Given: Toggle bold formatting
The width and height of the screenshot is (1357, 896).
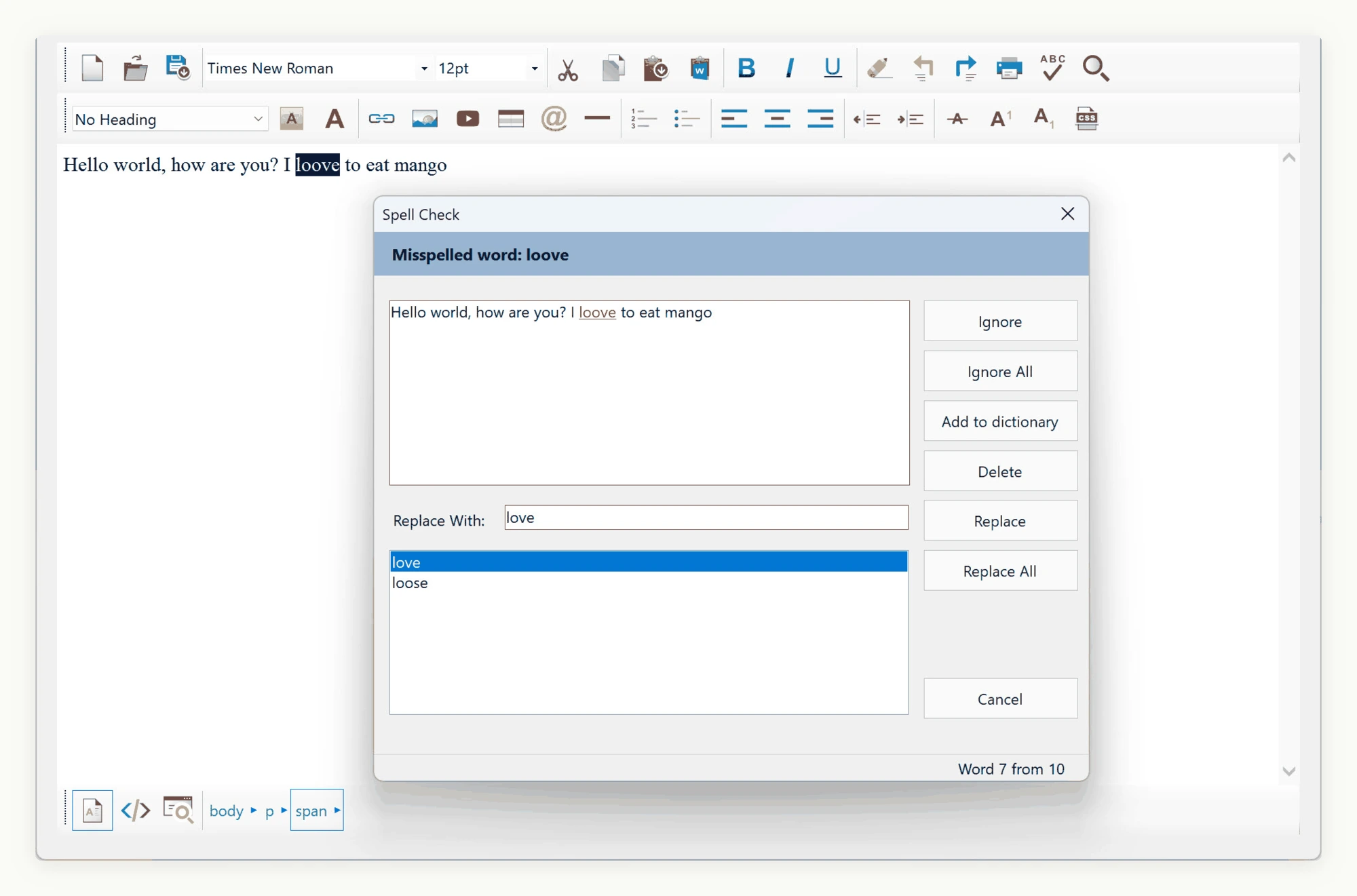Looking at the screenshot, I should pyautogui.click(x=746, y=68).
